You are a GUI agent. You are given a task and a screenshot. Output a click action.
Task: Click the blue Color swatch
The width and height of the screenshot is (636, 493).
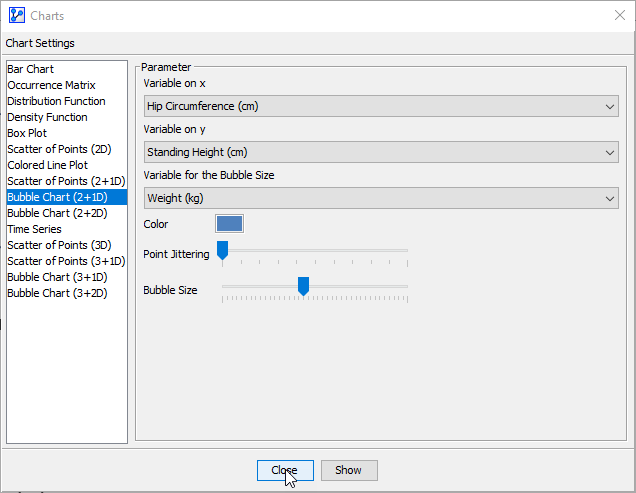(229, 224)
